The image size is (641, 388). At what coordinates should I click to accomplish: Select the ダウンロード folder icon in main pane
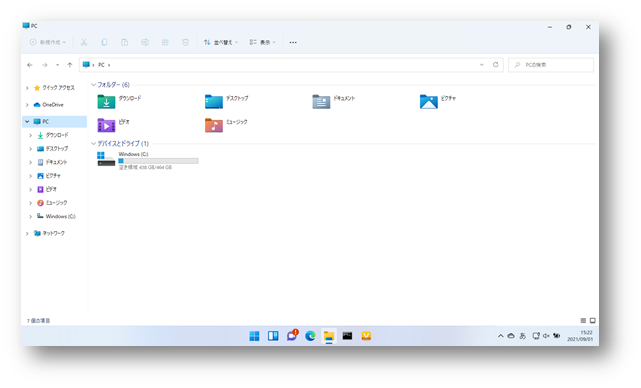[x=106, y=101]
